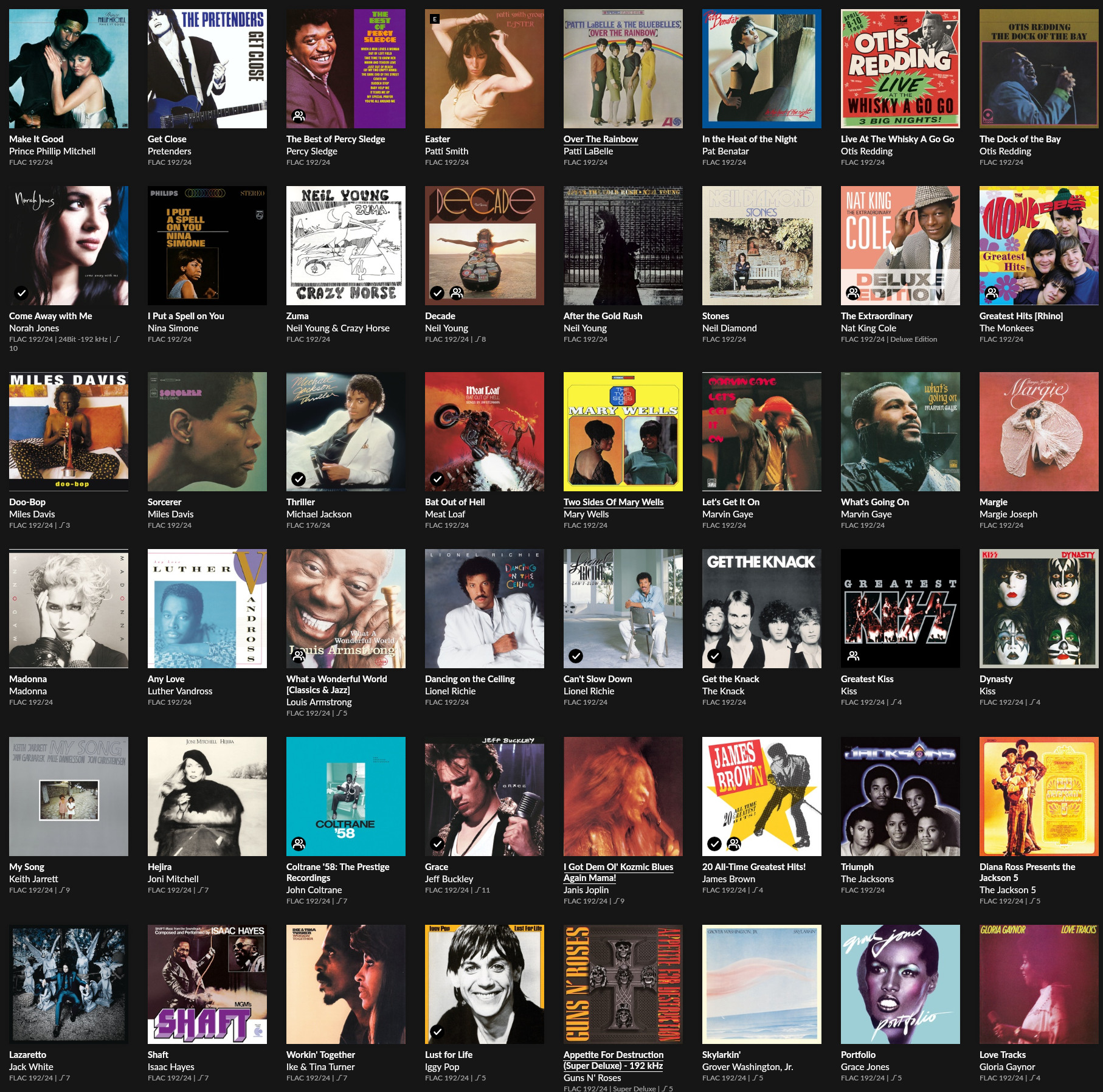Image resolution: width=1103 pixels, height=1092 pixels.
Task: Open Keith Jarrett My Song cover
Action: [x=69, y=797]
